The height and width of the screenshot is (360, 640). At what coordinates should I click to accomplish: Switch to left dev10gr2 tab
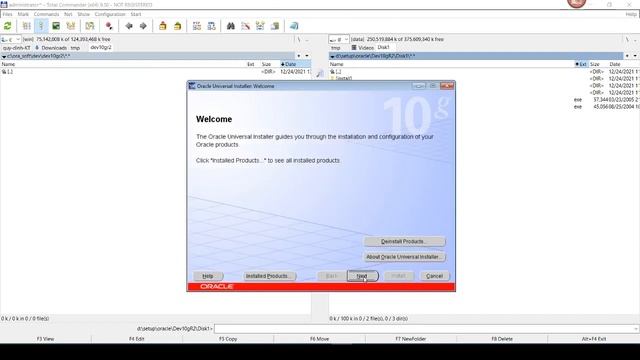coord(101,47)
